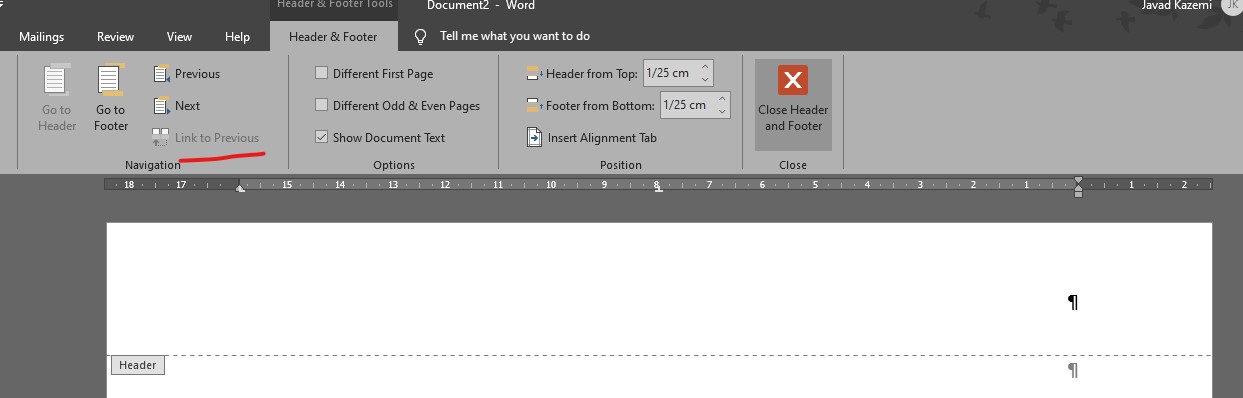
Task: Click the Header & Footer Tools label
Action: [335, 6]
